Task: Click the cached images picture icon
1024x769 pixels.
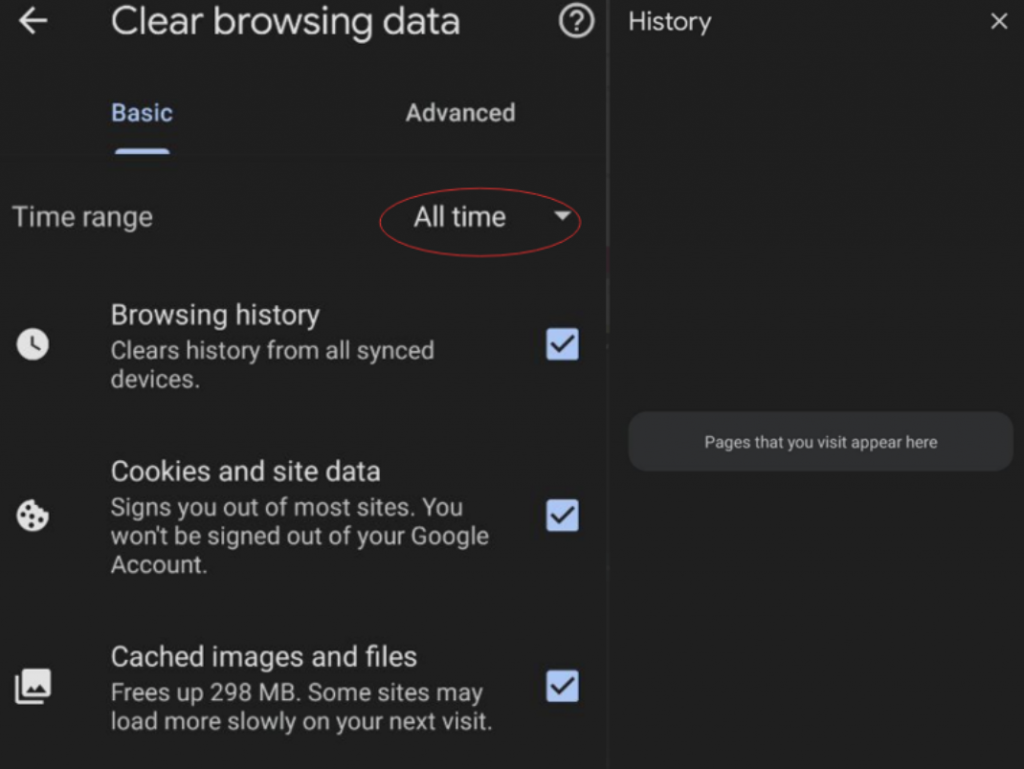Action: pos(33,686)
